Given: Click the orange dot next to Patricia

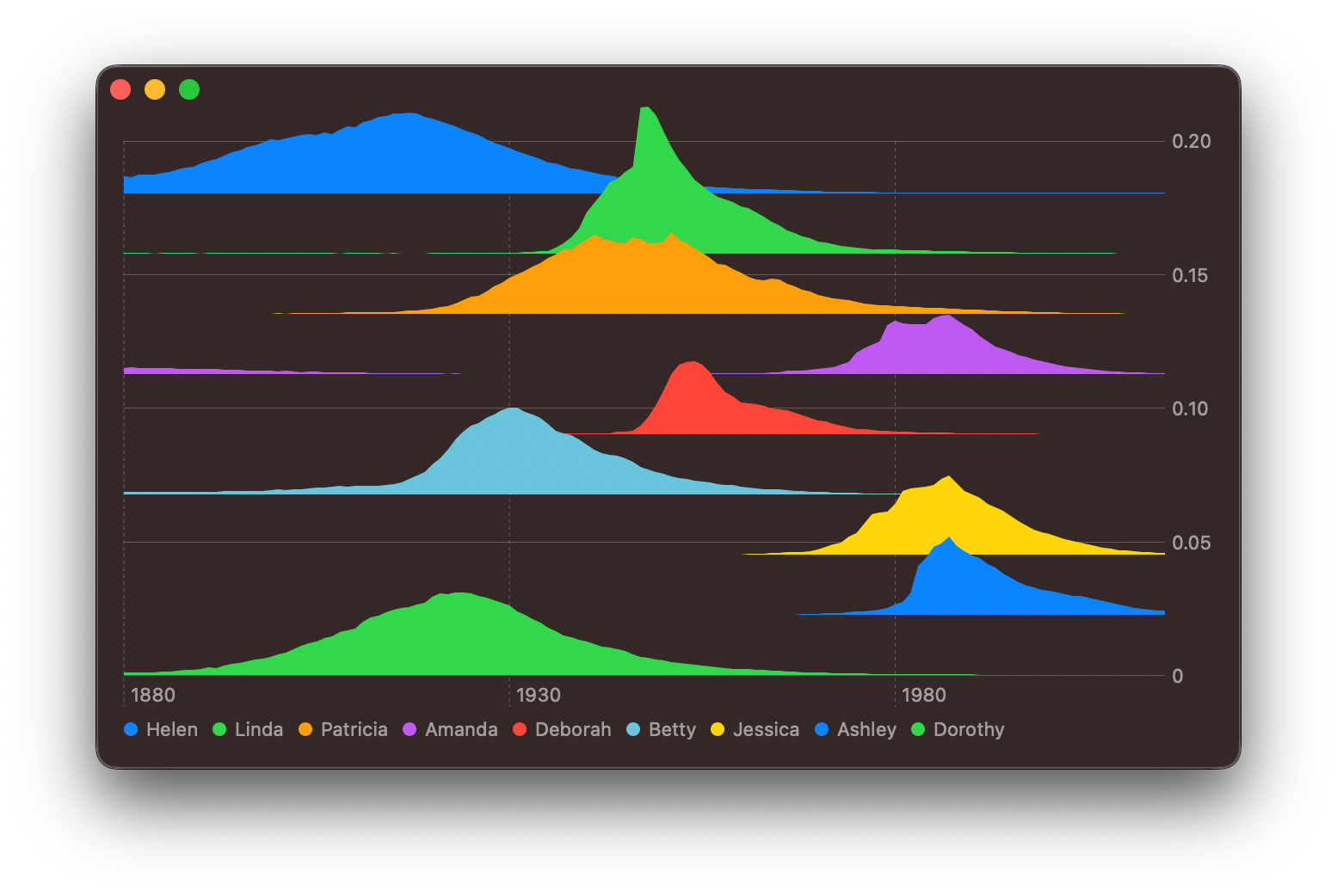Looking at the screenshot, I should click(304, 729).
